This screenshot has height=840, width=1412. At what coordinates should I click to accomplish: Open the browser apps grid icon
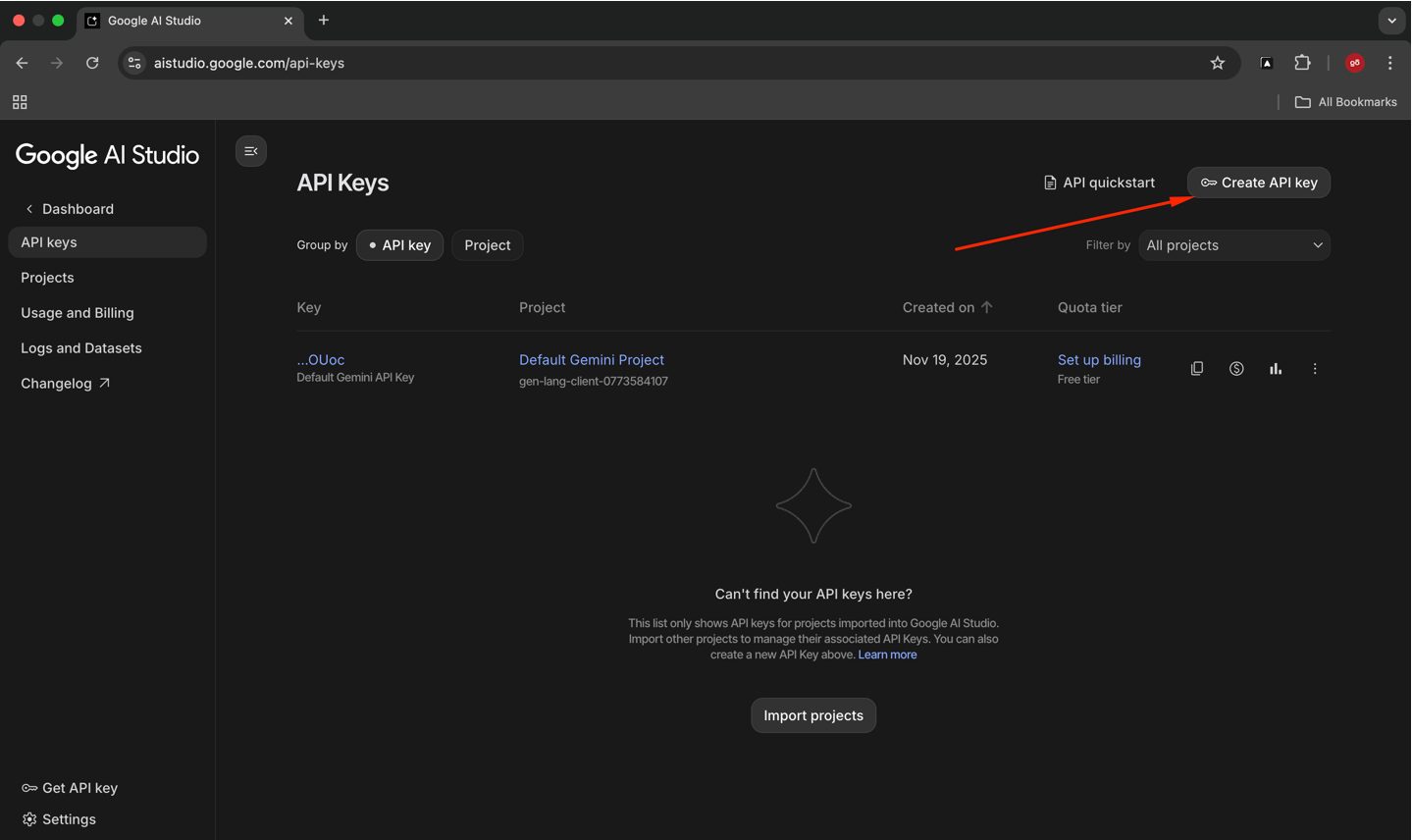(20, 102)
